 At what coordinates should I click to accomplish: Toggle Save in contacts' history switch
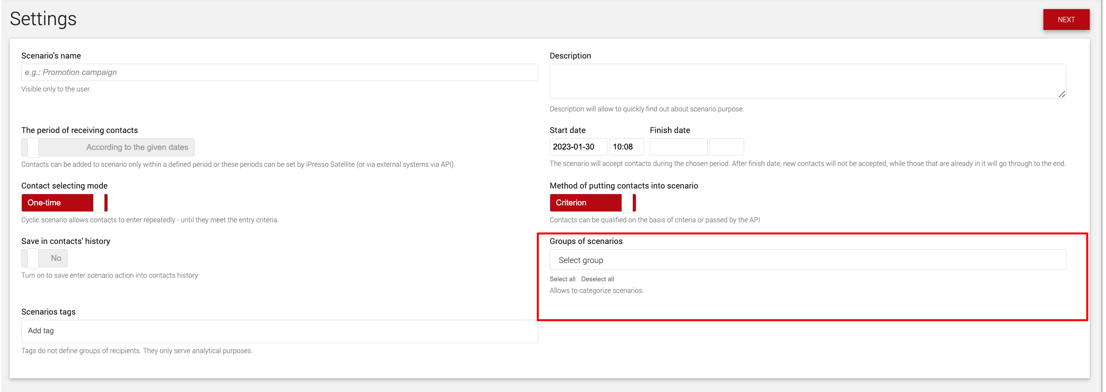(x=44, y=258)
